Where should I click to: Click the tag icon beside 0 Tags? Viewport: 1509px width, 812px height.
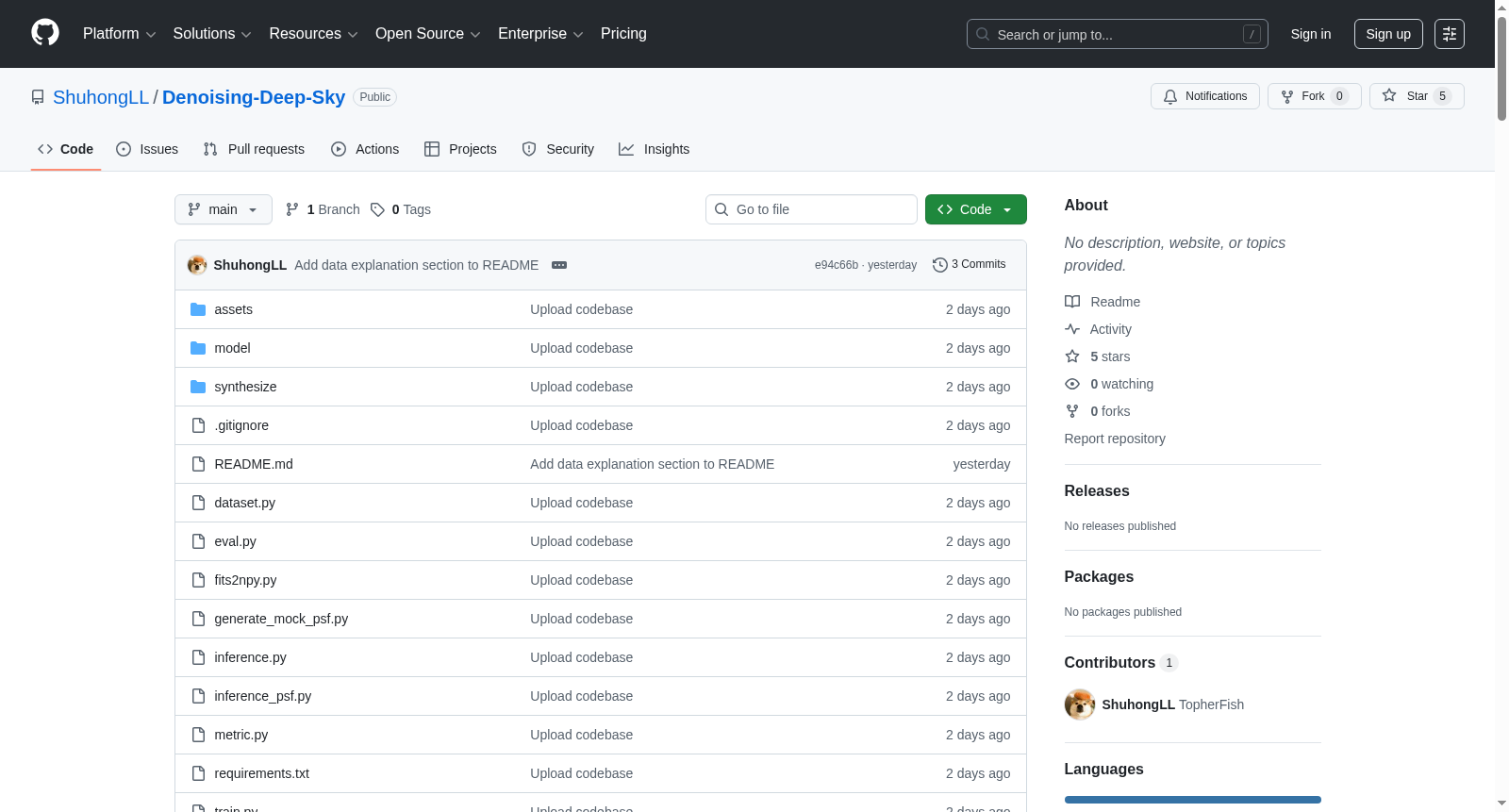377,209
